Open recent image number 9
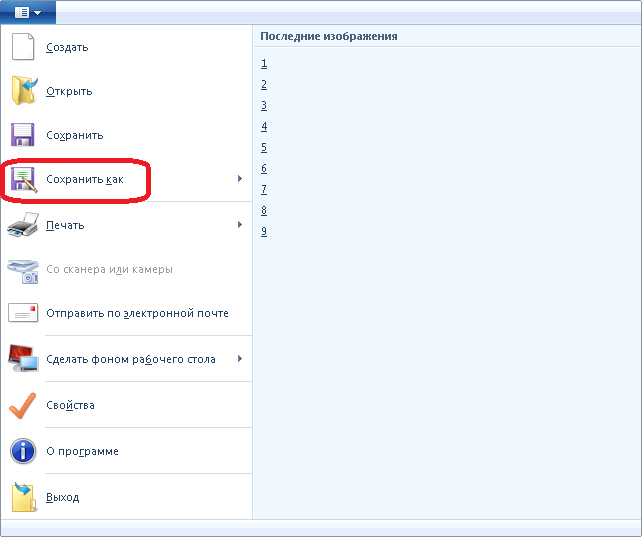Image resolution: width=642 pixels, height=537 pixels. click(x=264, y=231)
